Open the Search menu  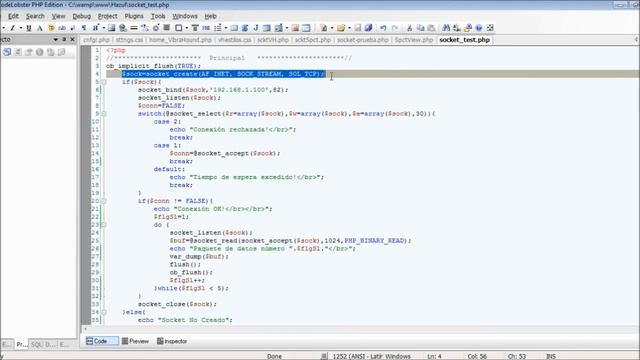coord(35,16)
